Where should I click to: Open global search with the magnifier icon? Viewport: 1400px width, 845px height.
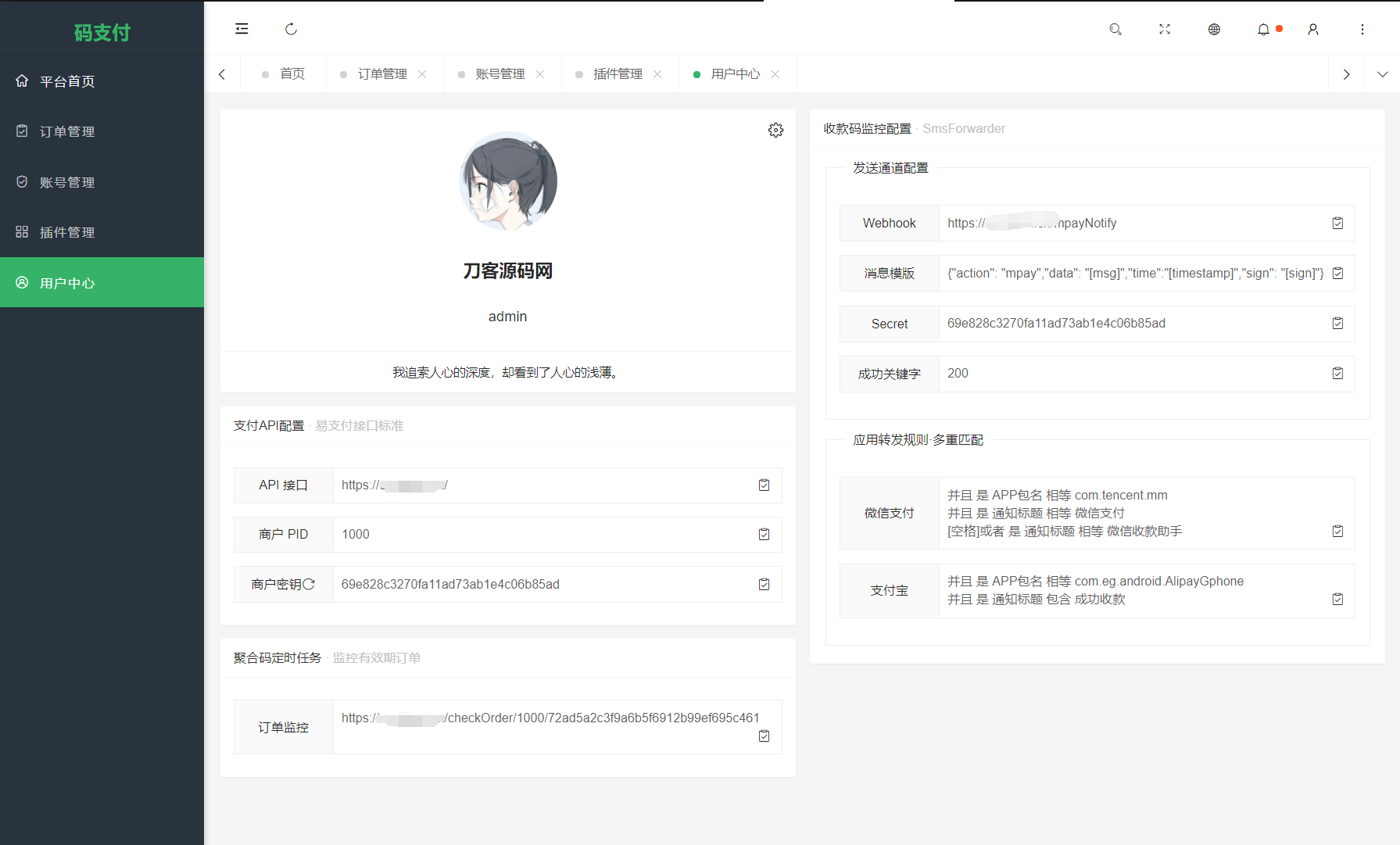[x=1115, y=29]
